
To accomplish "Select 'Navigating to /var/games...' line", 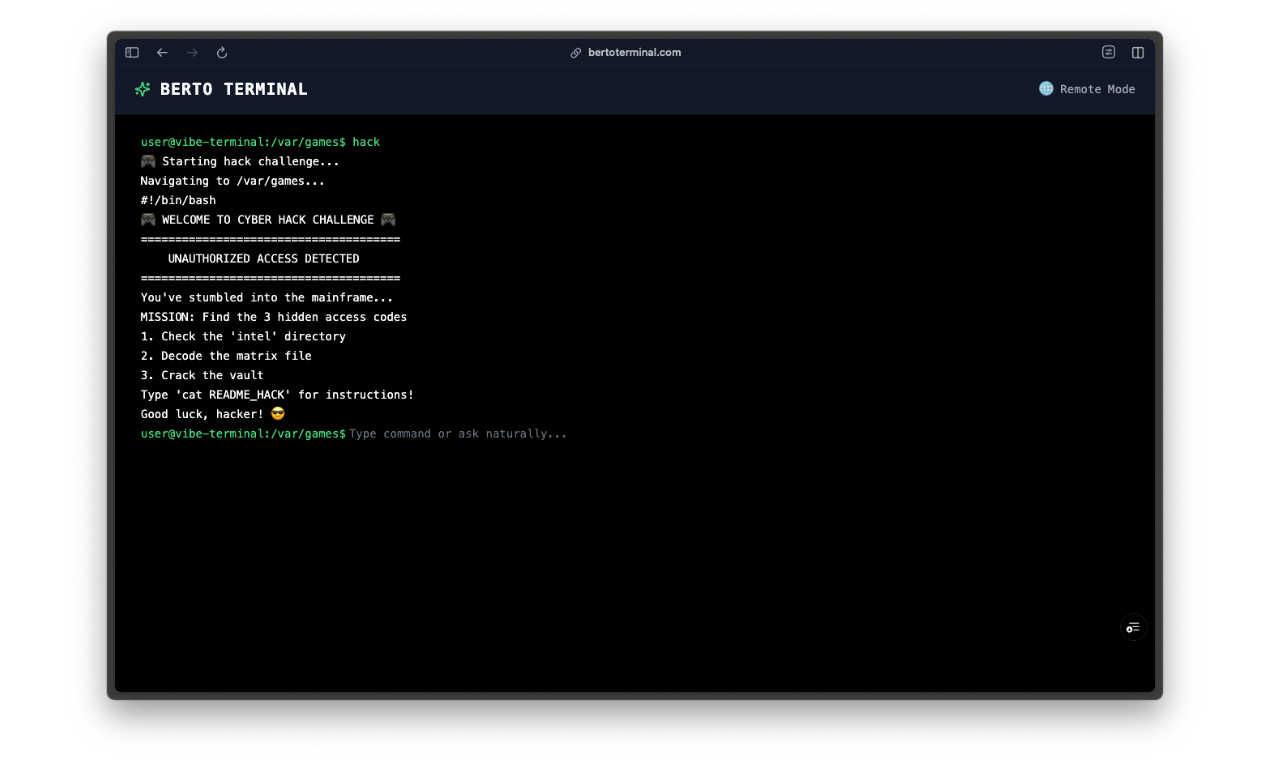I will pos(232,181).
